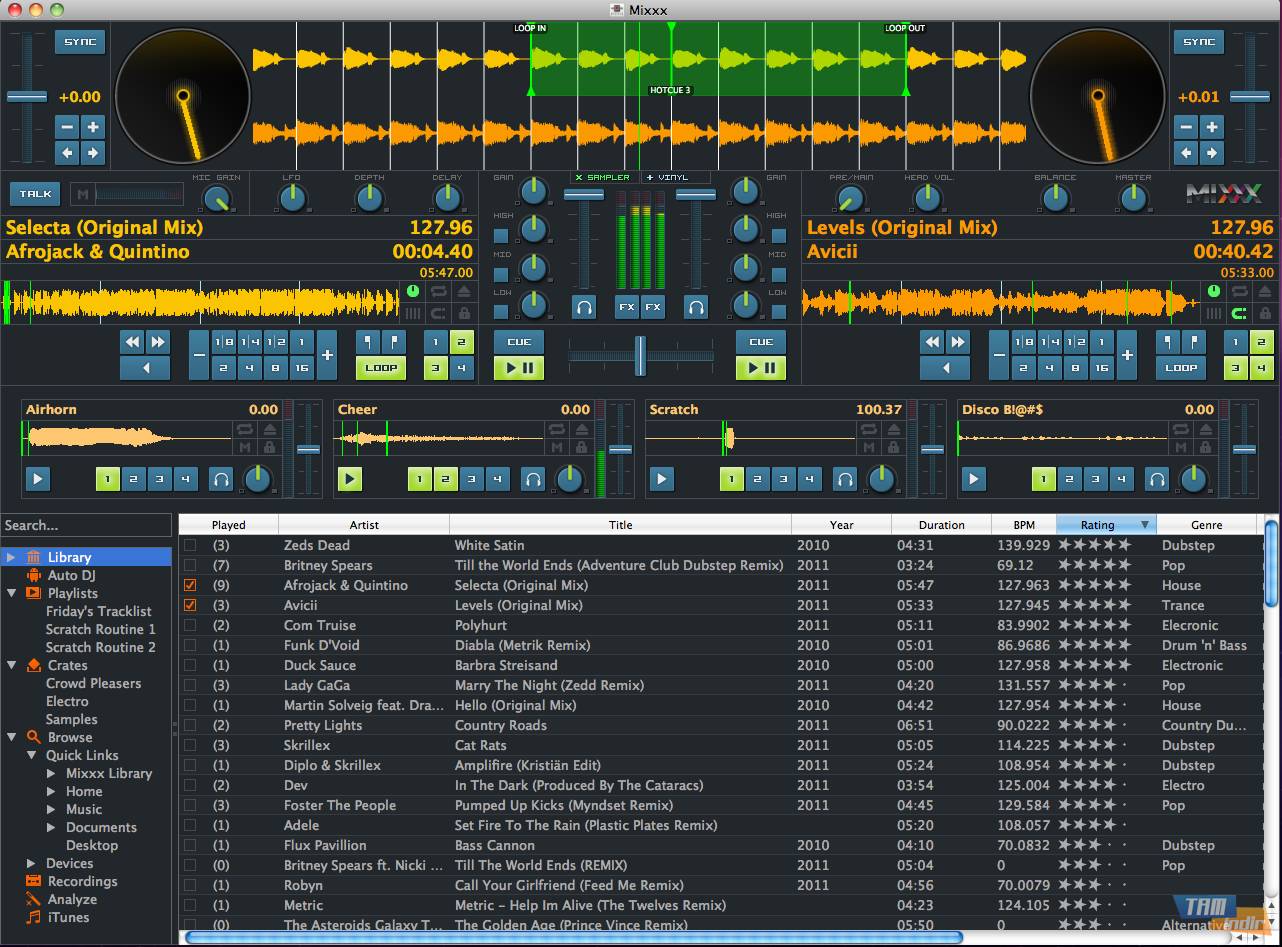This screenshot has width=1282, height=947.
Task: Toggle play/pause on the left deck
Action: point(519,368)
